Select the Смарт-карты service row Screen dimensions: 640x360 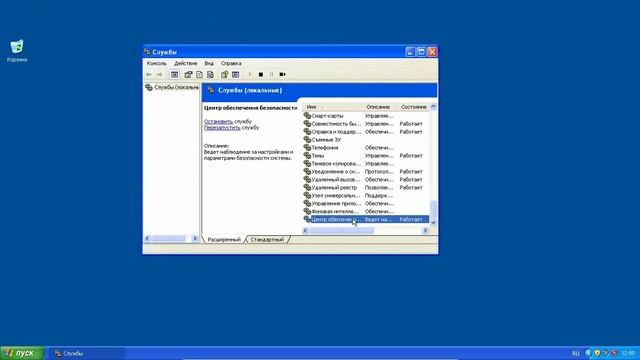coord(366,116)
